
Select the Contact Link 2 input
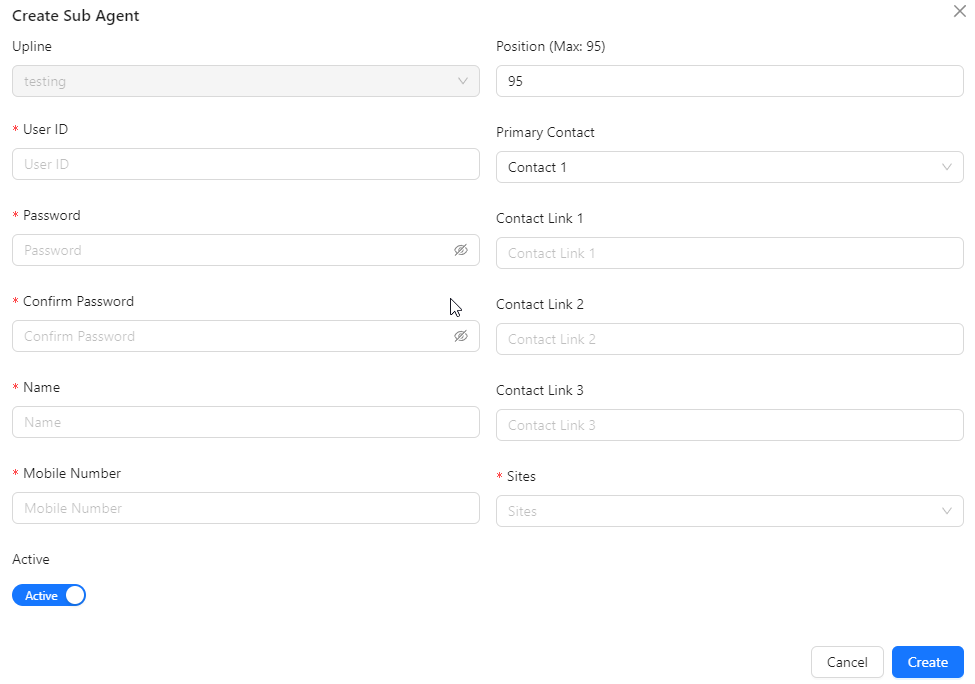point(729,339)
